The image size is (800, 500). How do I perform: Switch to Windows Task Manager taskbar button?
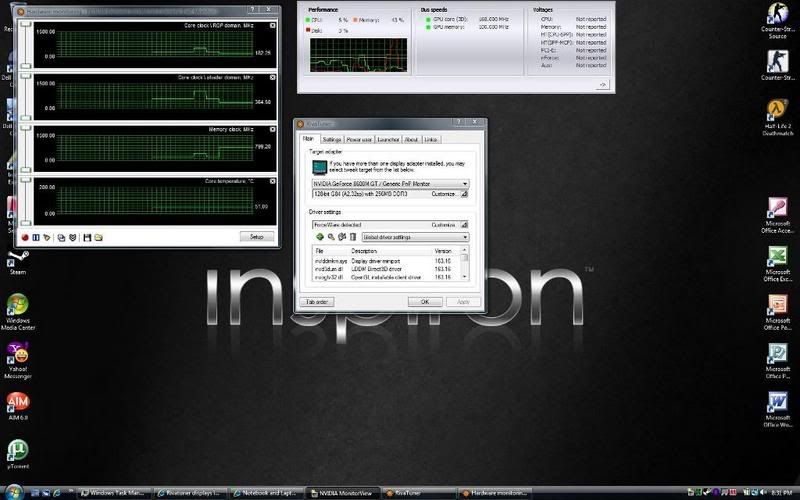pos(114,493)
